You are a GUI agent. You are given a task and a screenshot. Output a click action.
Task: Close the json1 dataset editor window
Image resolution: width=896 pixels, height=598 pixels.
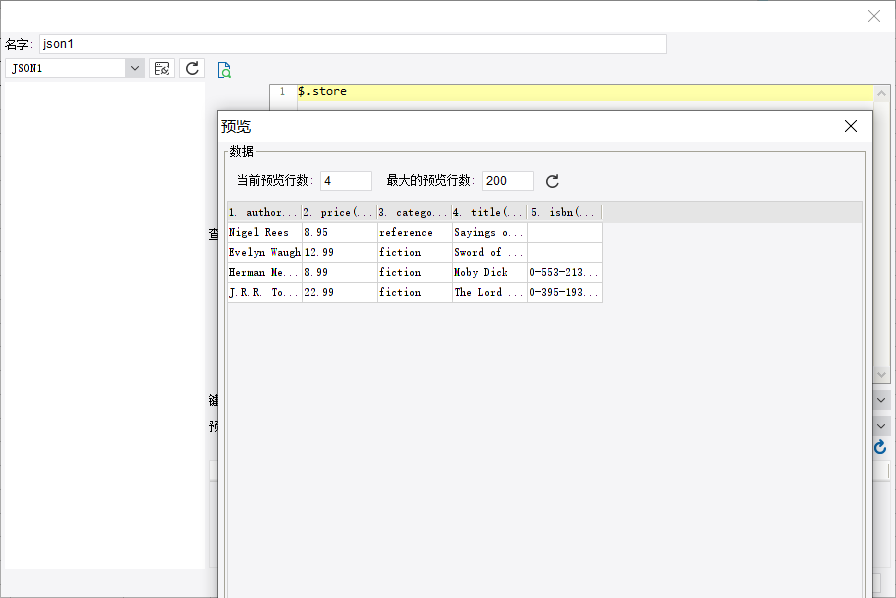(873, 16)
